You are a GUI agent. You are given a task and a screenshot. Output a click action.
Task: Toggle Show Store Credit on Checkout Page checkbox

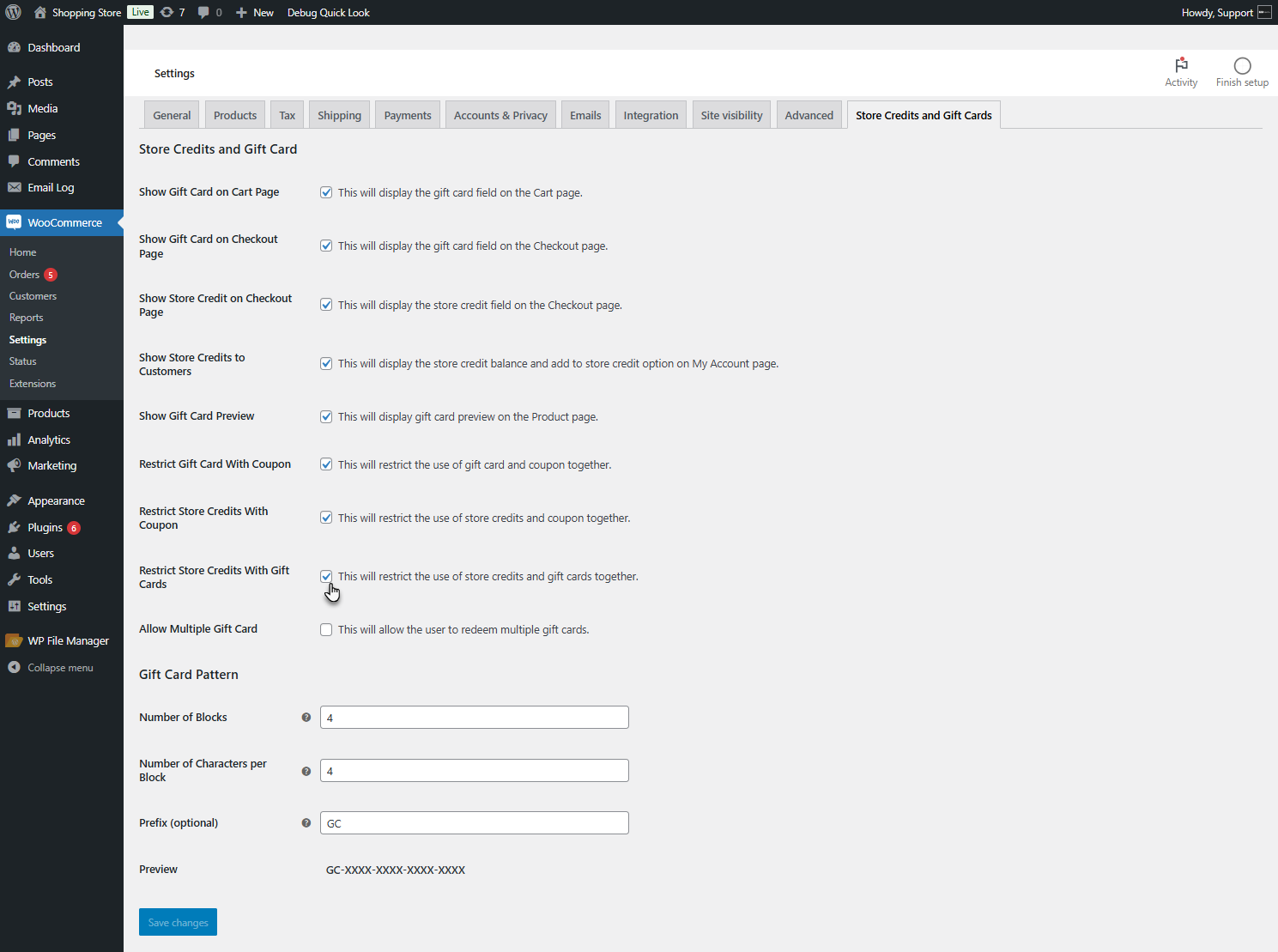(x=326, y=305)
